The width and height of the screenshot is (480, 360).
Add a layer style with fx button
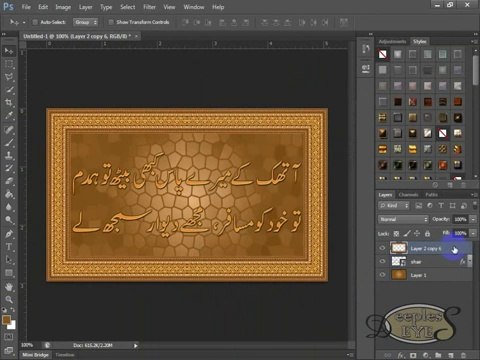[401, 355]
